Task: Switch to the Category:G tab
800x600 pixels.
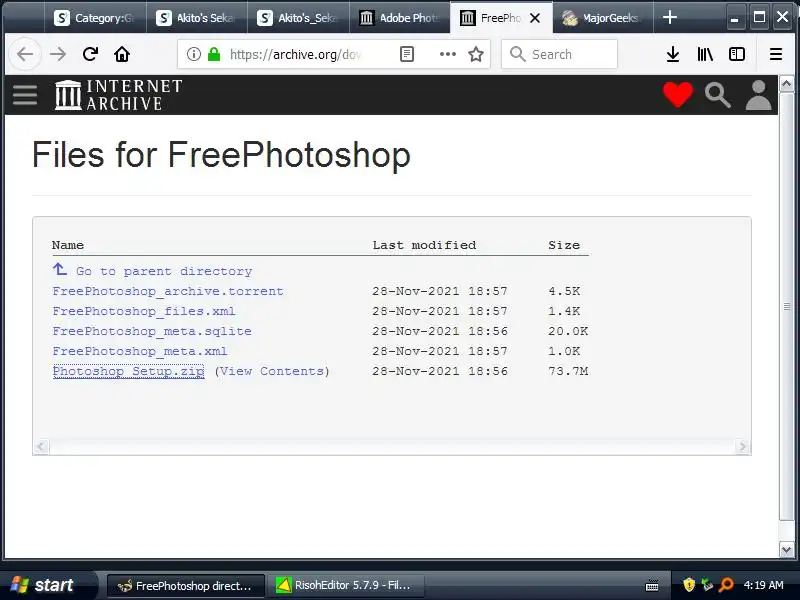Action: click(95, 18)
